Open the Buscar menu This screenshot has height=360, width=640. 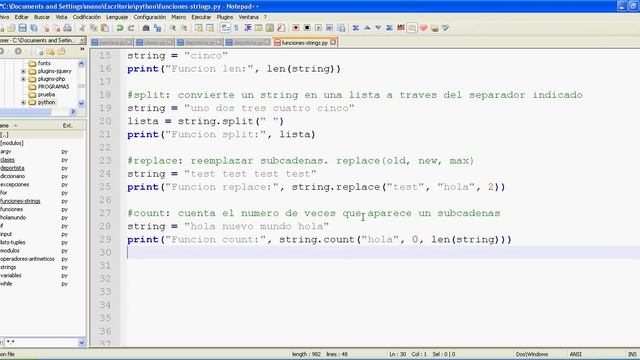point(42,17)
